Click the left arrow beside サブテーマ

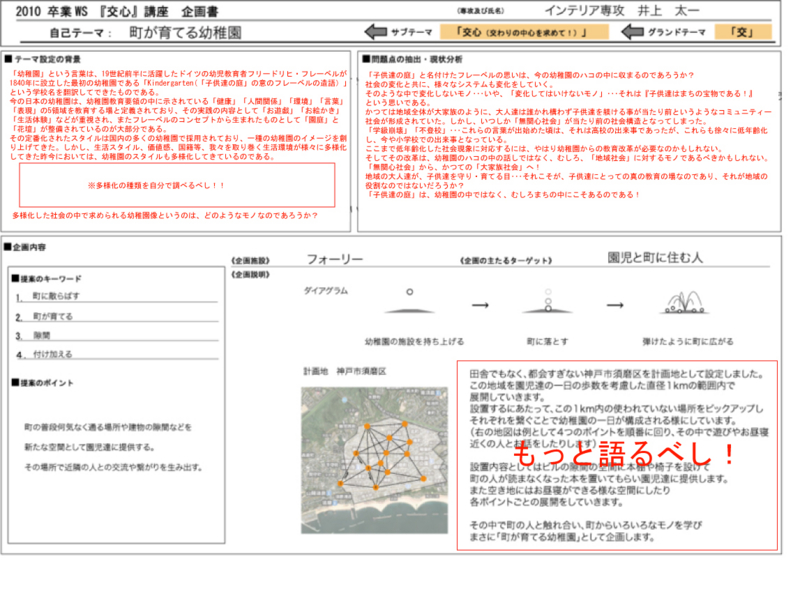(x=376, y=32)
